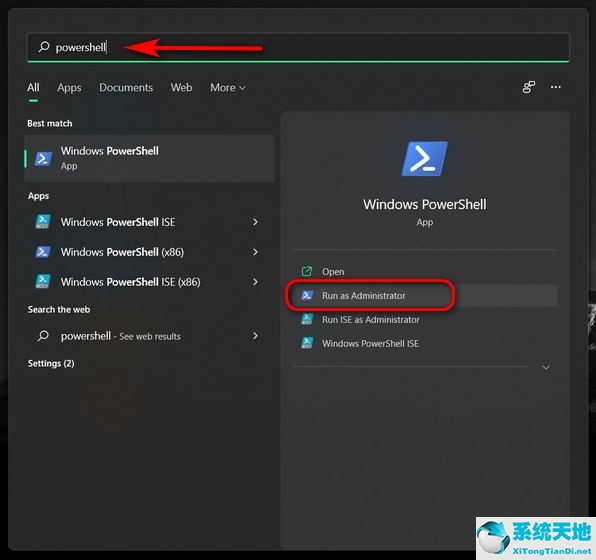The image size is (596, 560).
Task: Select Windows PowerShell ISE (x86) result
Action: 149,282
